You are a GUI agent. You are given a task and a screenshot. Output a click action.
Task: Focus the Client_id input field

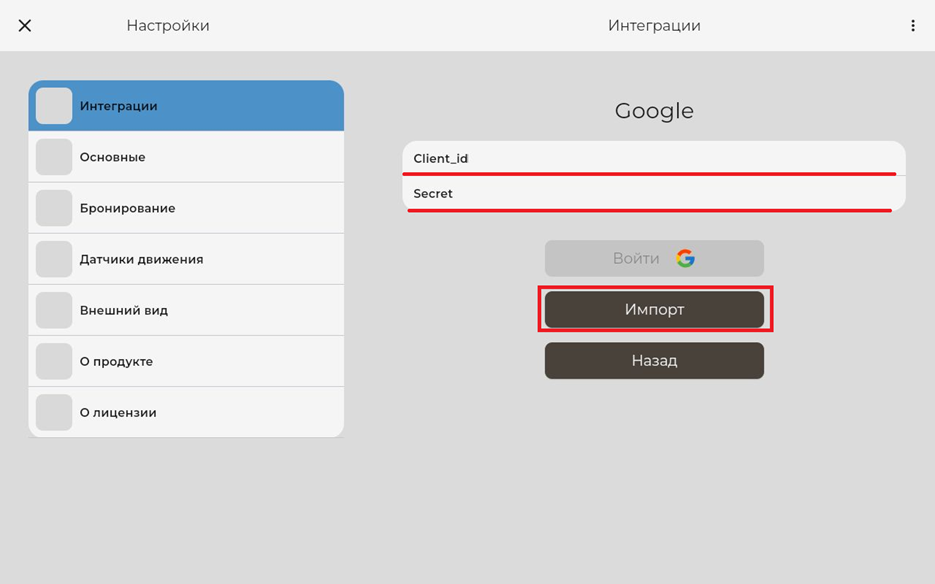click(654, 158)
